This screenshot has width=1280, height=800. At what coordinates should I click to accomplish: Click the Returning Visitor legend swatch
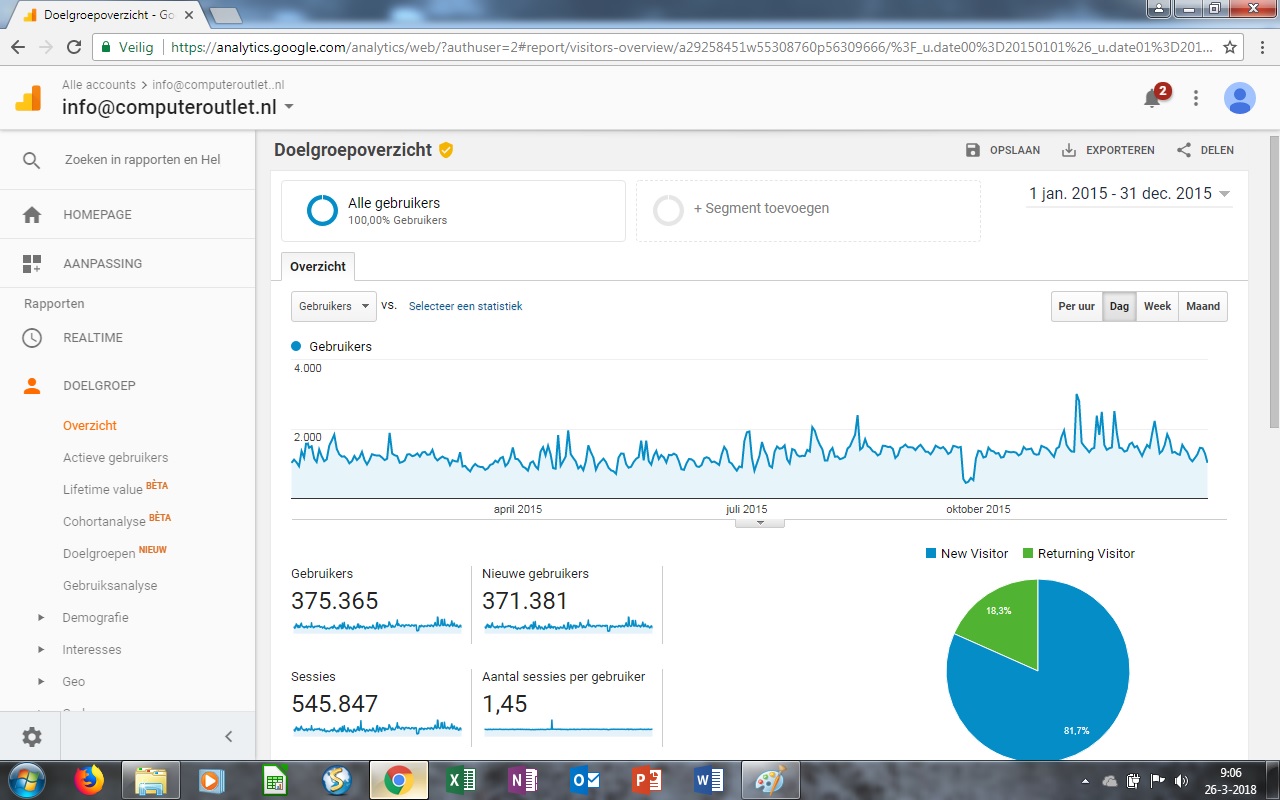click(x=1029, y=554)
